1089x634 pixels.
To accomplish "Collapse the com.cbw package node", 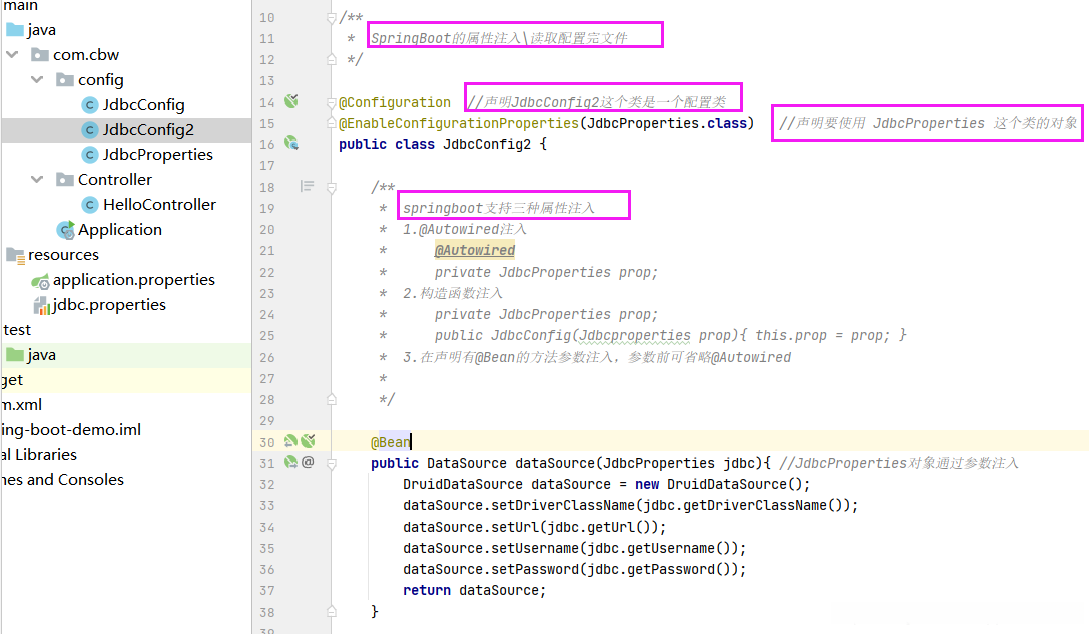I will click(13, 54).
